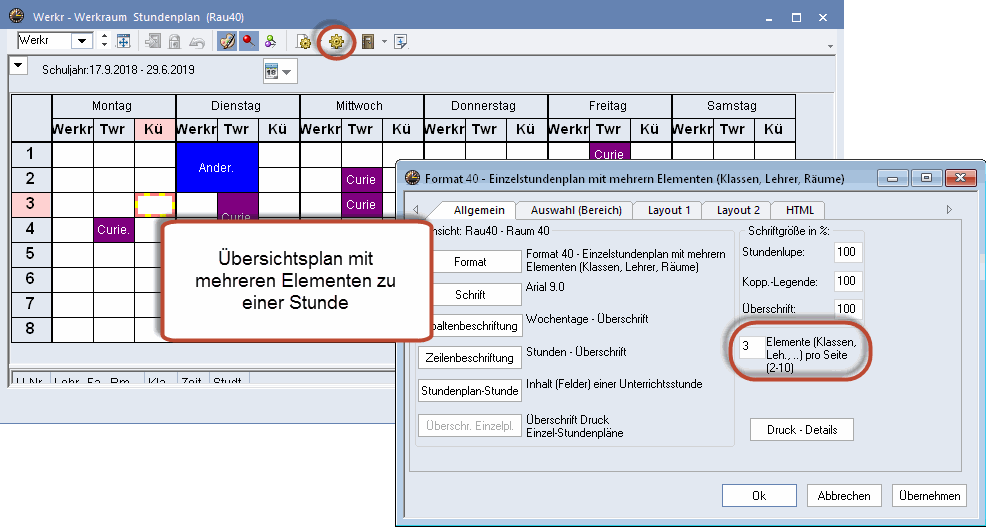Screen dimensions: 986x527
Task: Open the HTML tab
Action: pos(800,210)
